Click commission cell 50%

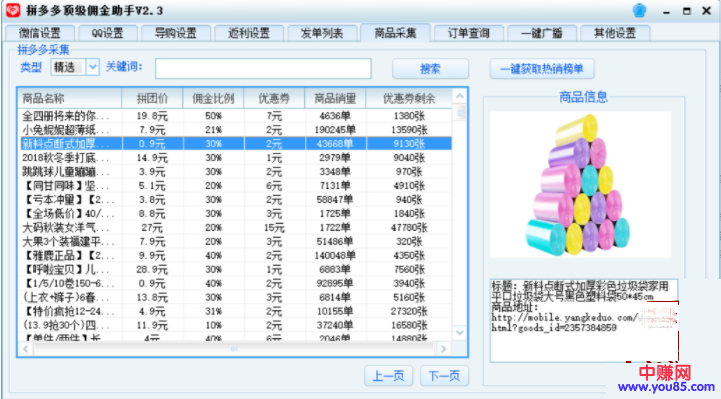pyautogui.click(x=213, y=116)
